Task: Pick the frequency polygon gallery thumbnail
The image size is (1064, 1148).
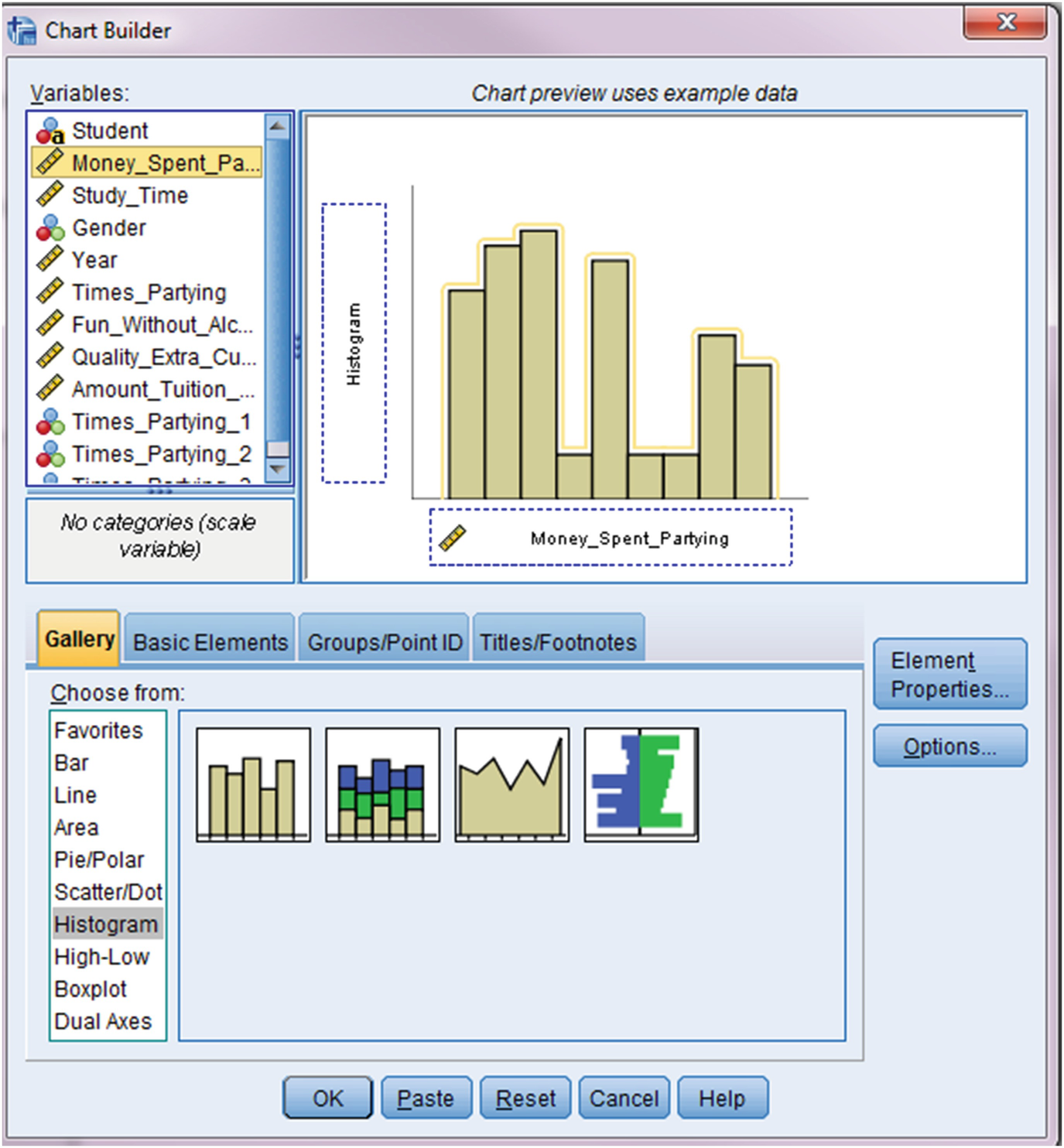Action: (x=512, y=784)
